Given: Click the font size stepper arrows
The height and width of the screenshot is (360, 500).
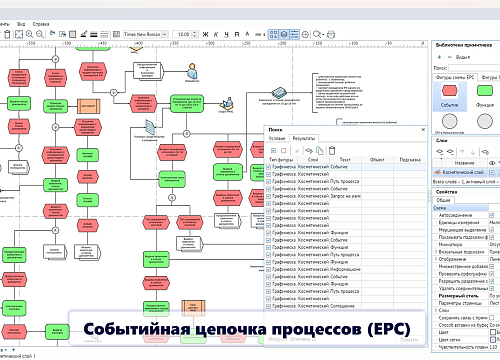Looking at the screenshot, I should coord(195,34).
